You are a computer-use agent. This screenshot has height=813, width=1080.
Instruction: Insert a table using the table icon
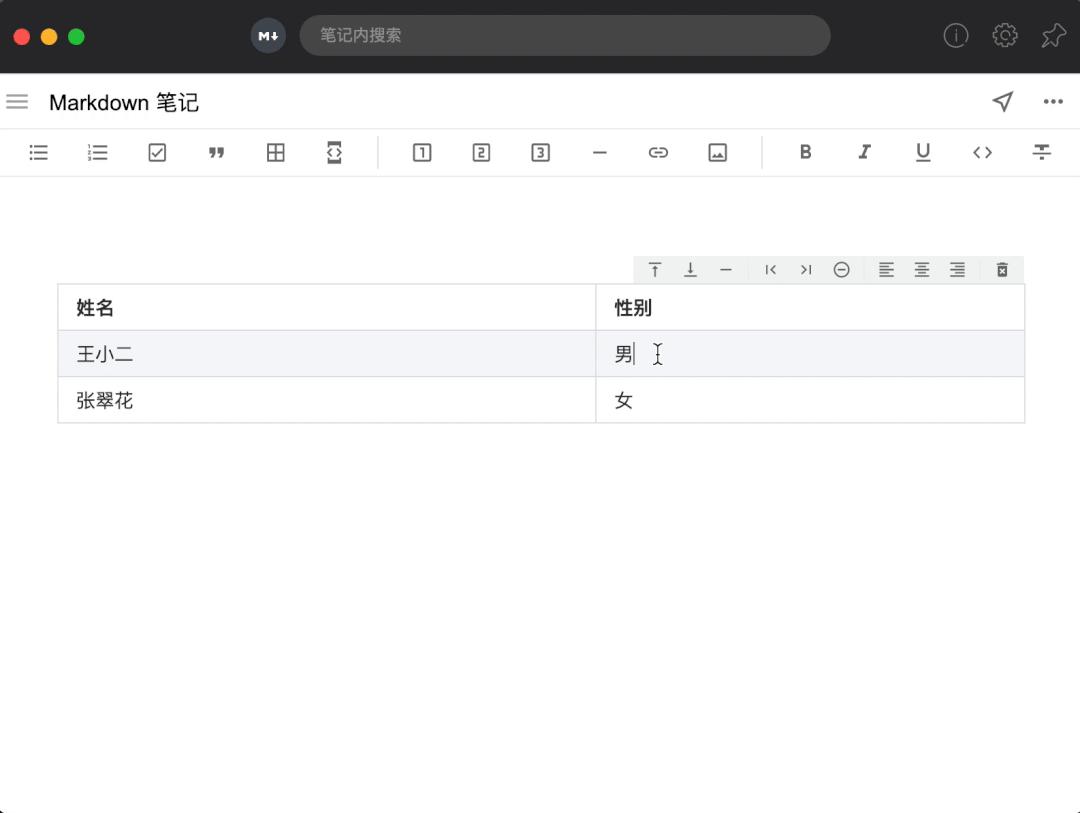pyautogui.click(x=275, y=152)
